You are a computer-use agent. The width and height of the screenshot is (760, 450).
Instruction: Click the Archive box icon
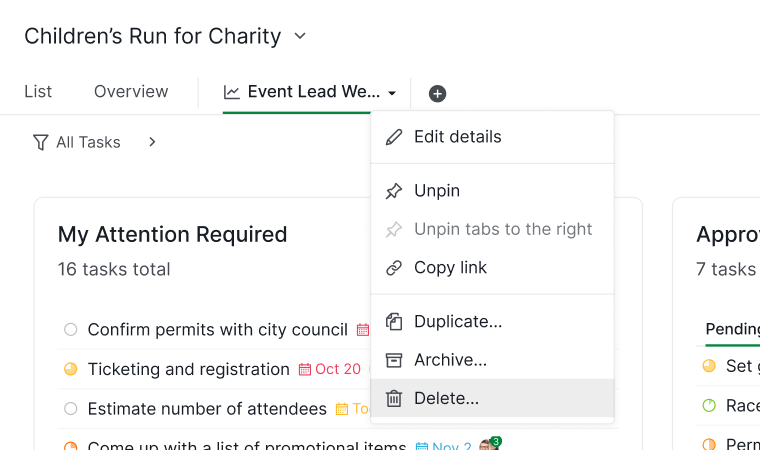(394, 360)
